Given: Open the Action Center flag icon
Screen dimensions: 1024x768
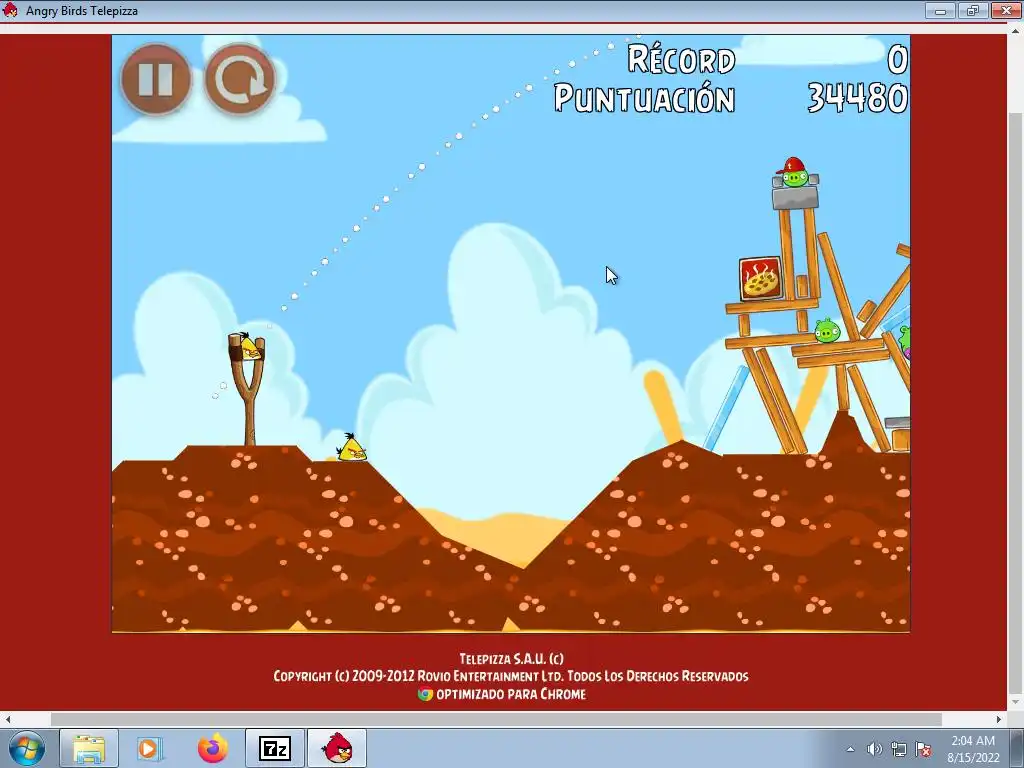Looking at the screenshot, I should tap(923, 749).
